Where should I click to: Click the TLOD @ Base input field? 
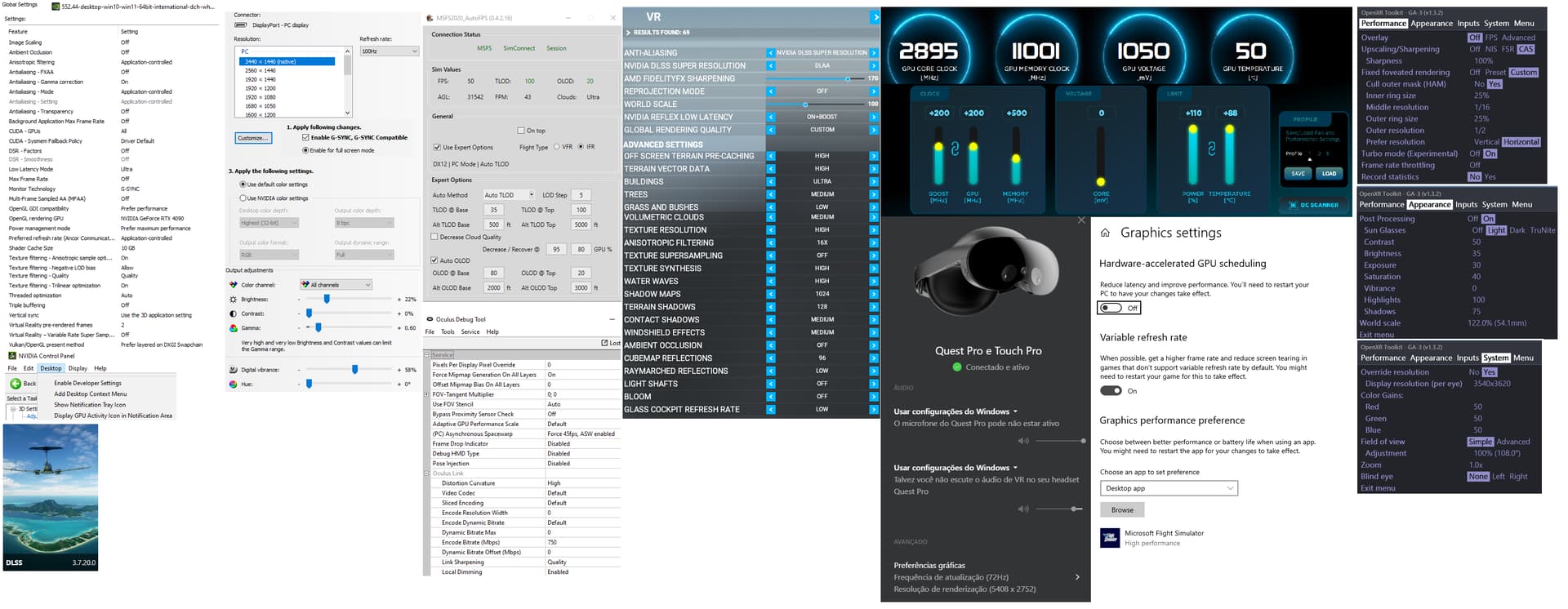(x=494, y=210)
